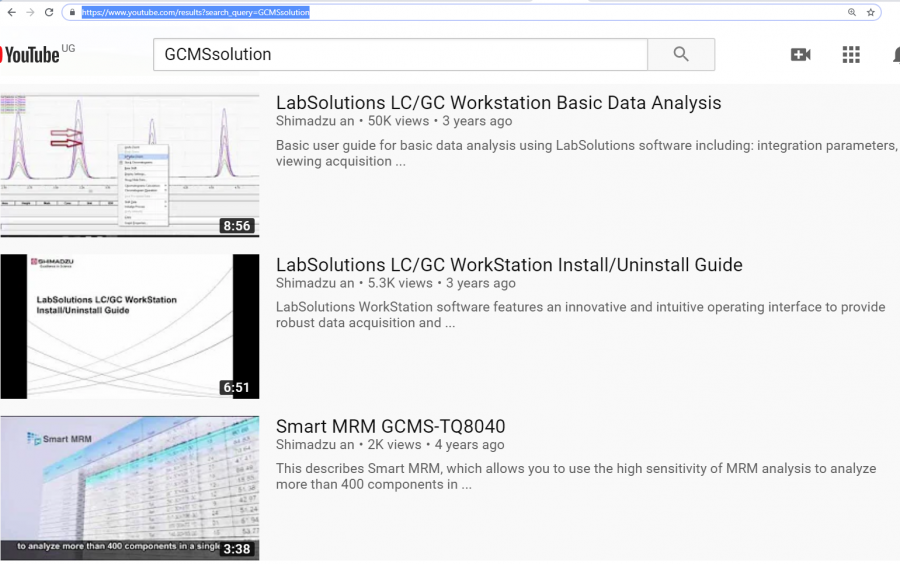Viewport: 900px width, 564px height.
Task: Reload the page with refresh icon
Action: [x=49, y=12]
